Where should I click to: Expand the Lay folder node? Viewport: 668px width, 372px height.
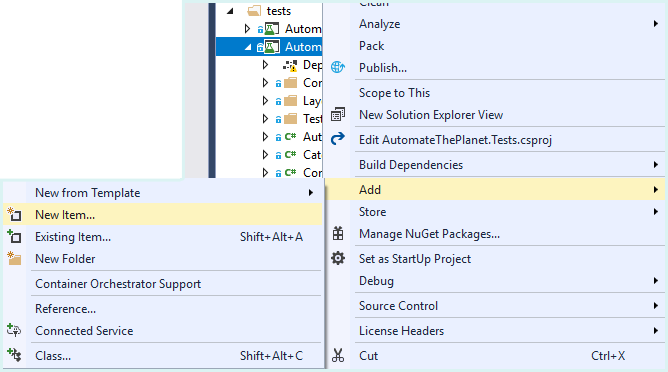coord(265,101)
